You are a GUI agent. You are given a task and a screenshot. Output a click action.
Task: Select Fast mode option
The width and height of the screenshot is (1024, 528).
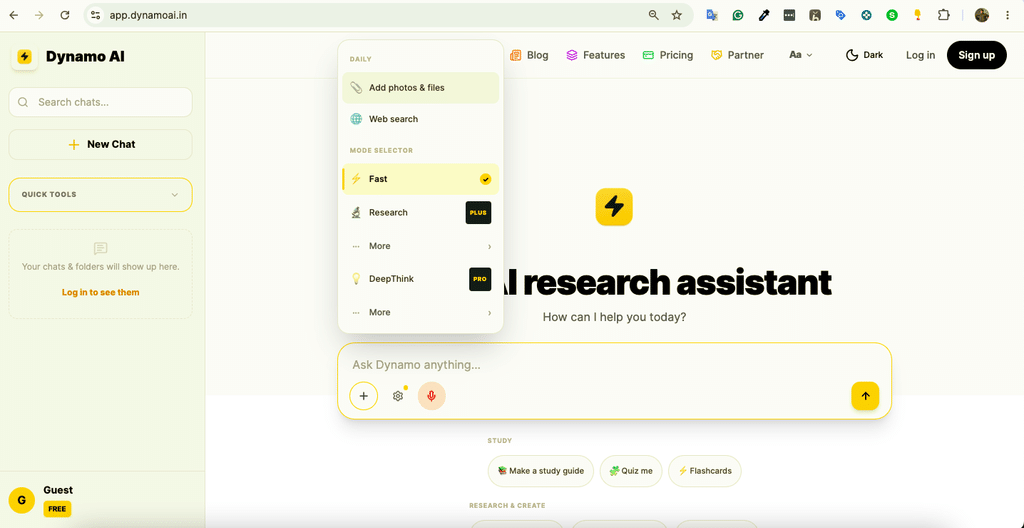(x=421, y=179)
